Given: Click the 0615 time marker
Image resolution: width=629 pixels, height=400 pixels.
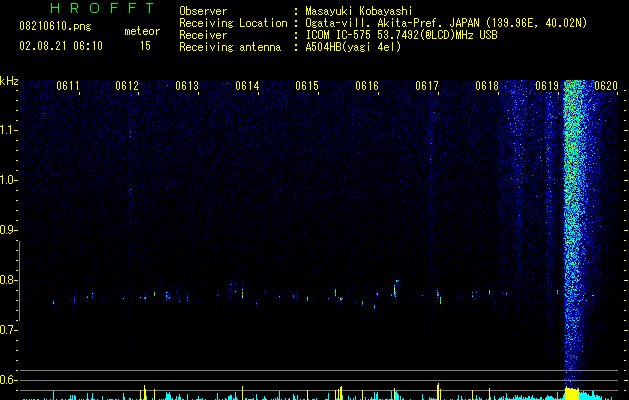Looking at the screenshot, I should point(307,86).
